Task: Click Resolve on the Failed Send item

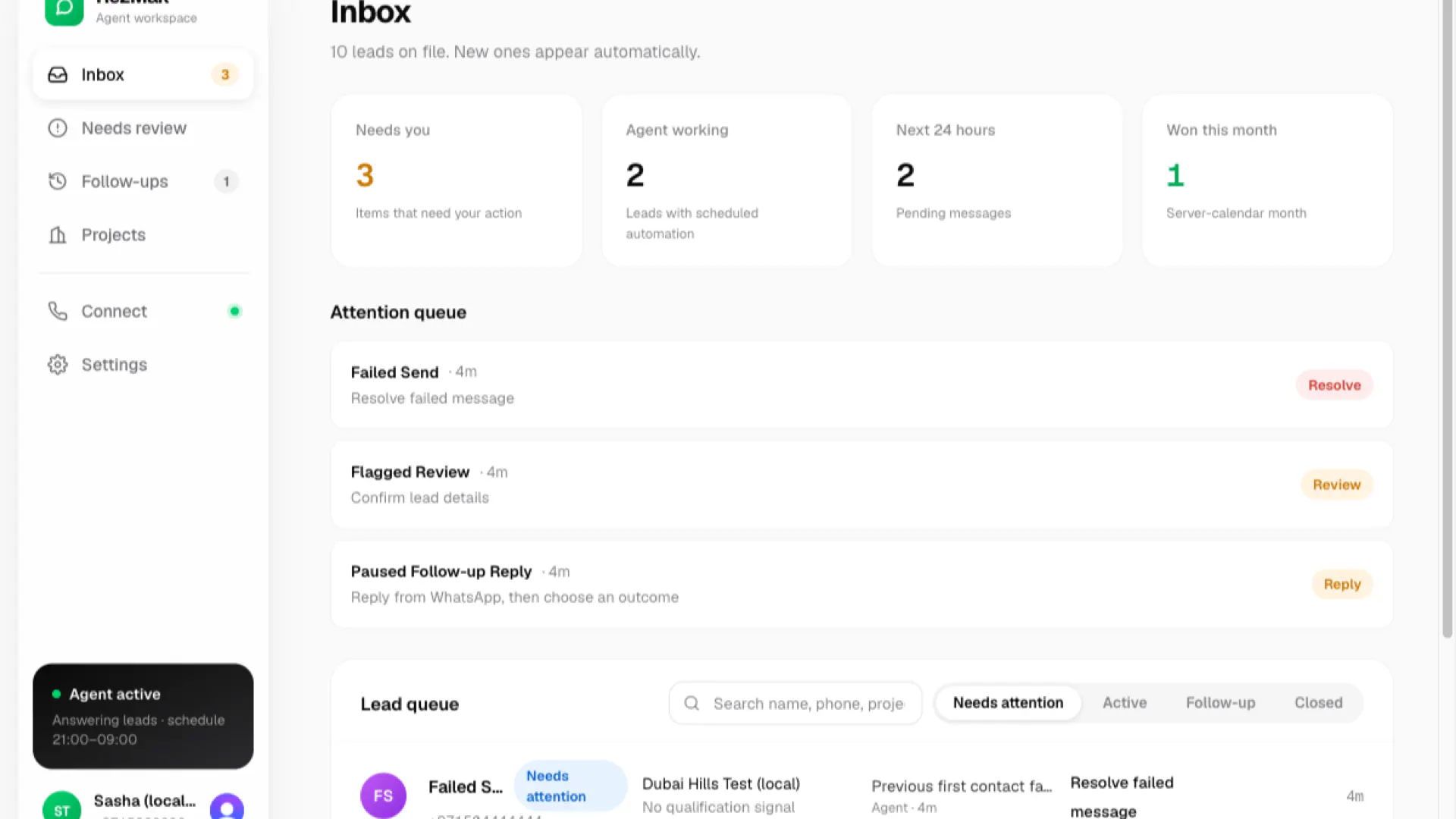Action: (1334, 385)
